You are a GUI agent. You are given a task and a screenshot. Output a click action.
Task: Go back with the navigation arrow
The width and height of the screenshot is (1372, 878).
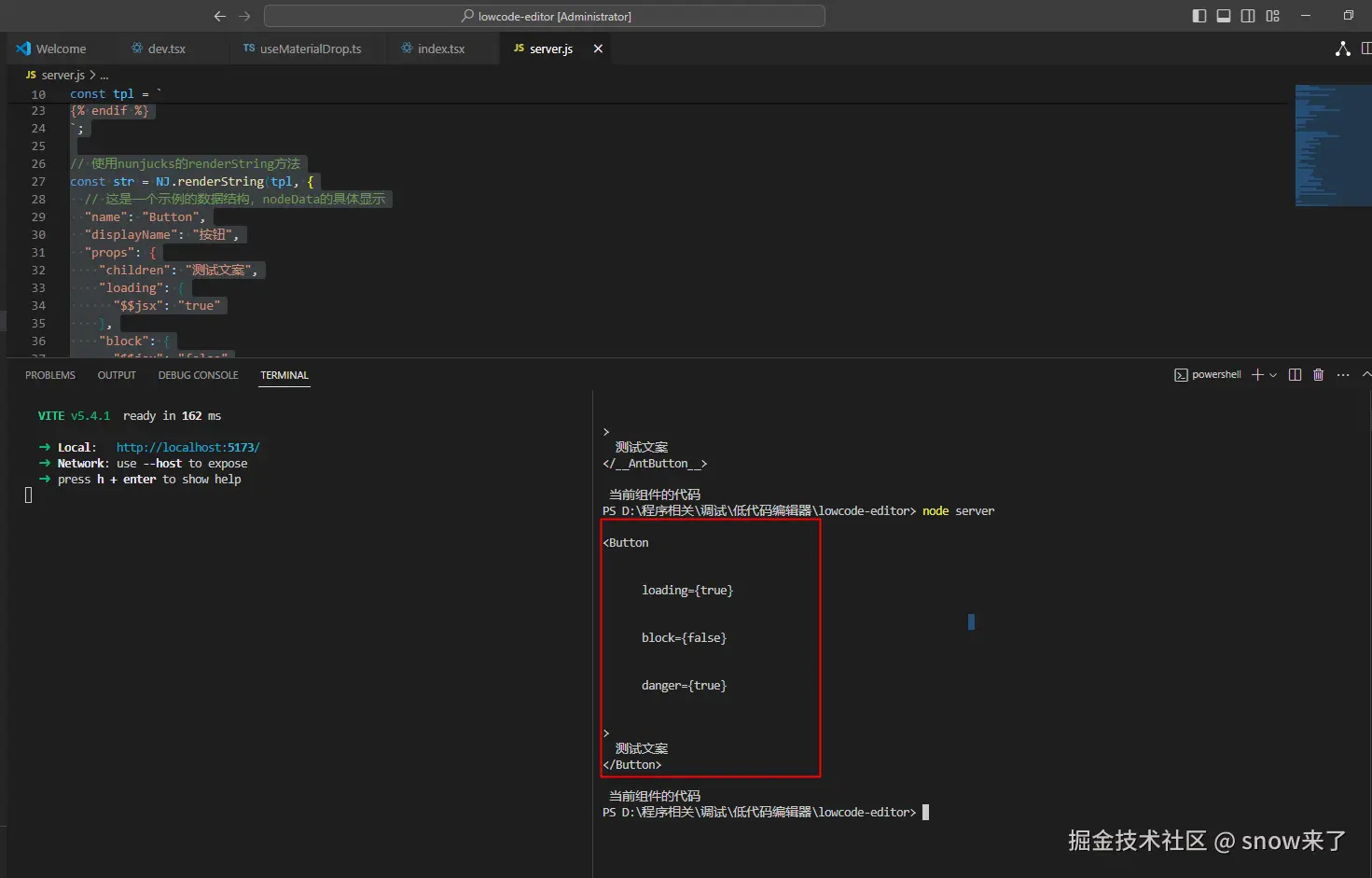click(220, 16)
